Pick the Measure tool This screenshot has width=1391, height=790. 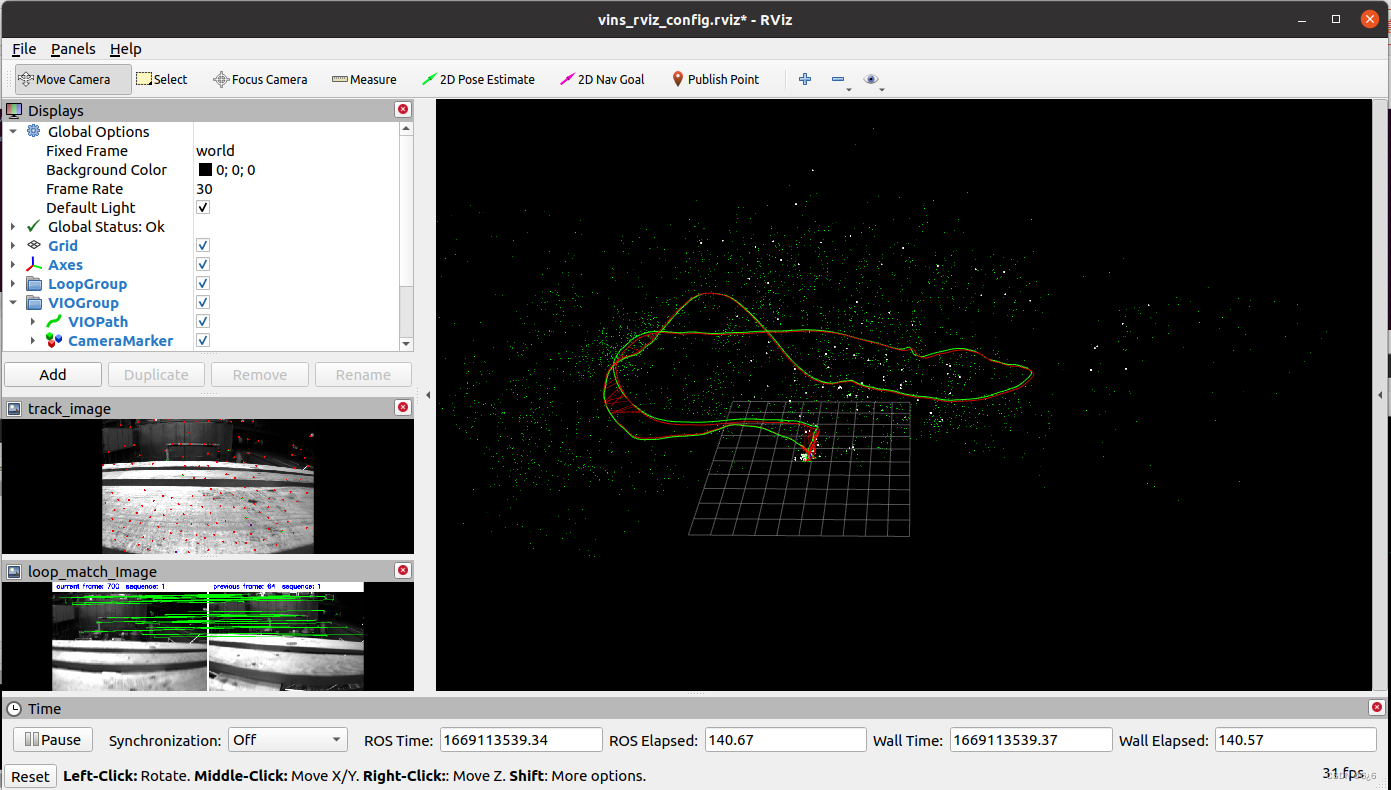(364, 79)
